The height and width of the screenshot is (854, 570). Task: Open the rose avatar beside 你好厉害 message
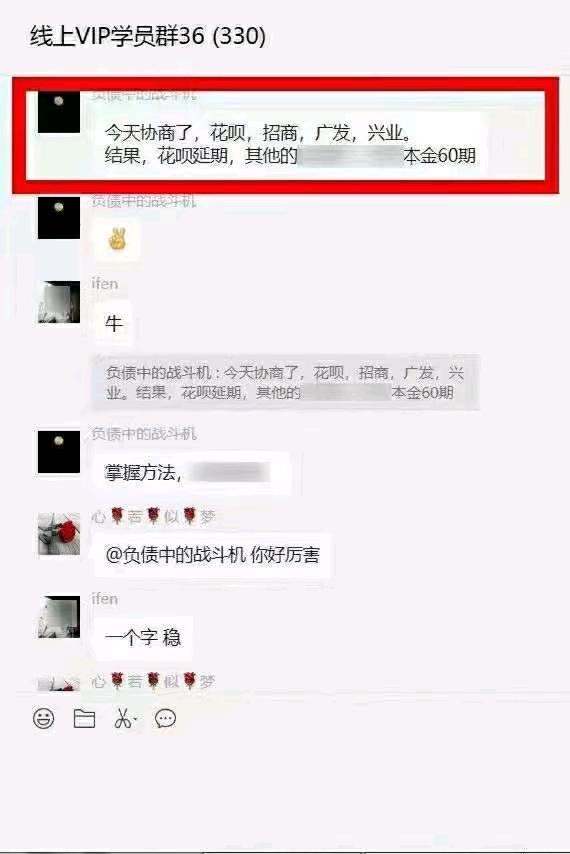point(59,534)
